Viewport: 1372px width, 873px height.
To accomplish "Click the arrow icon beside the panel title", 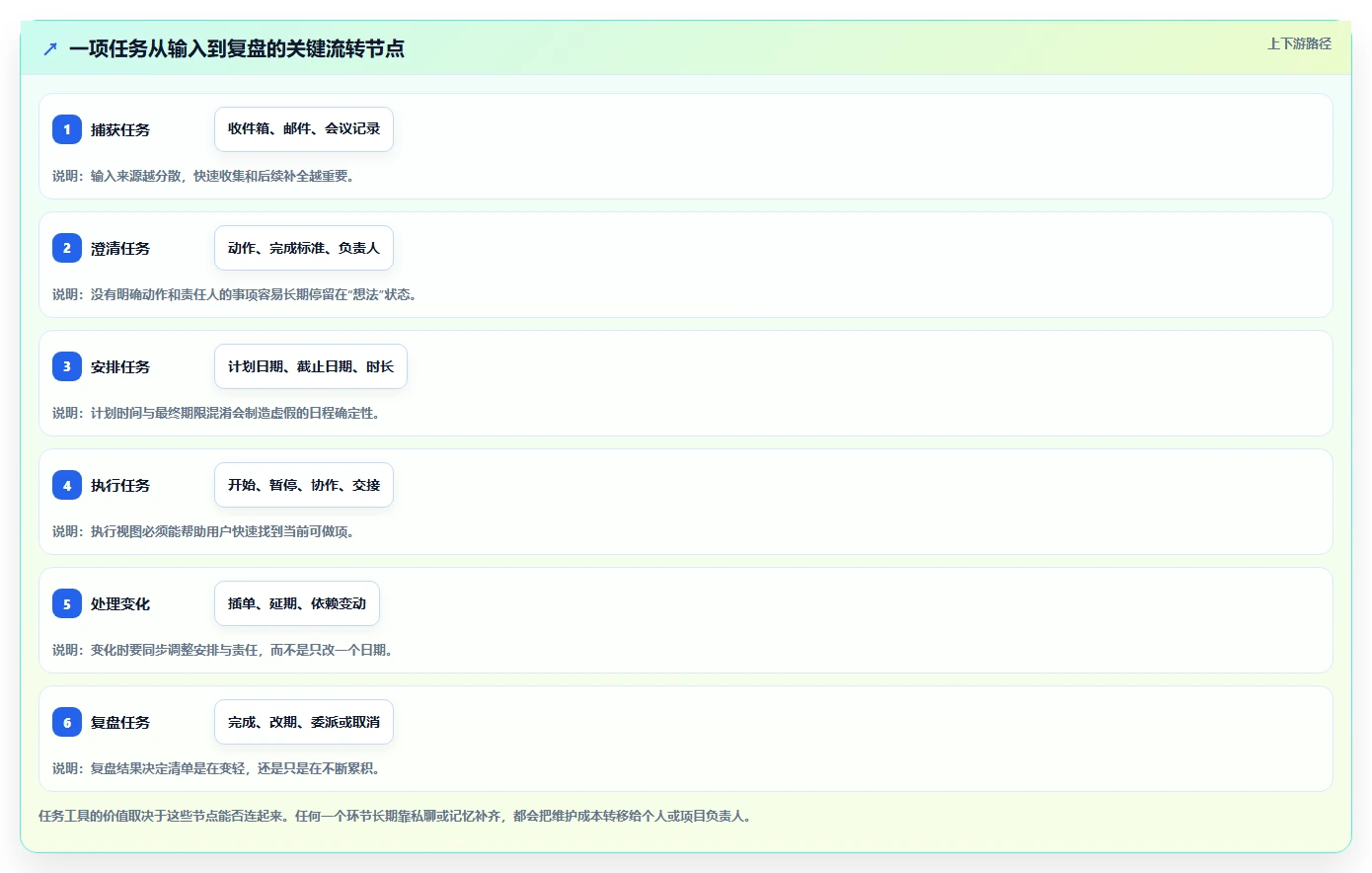I will coord(50,48).
